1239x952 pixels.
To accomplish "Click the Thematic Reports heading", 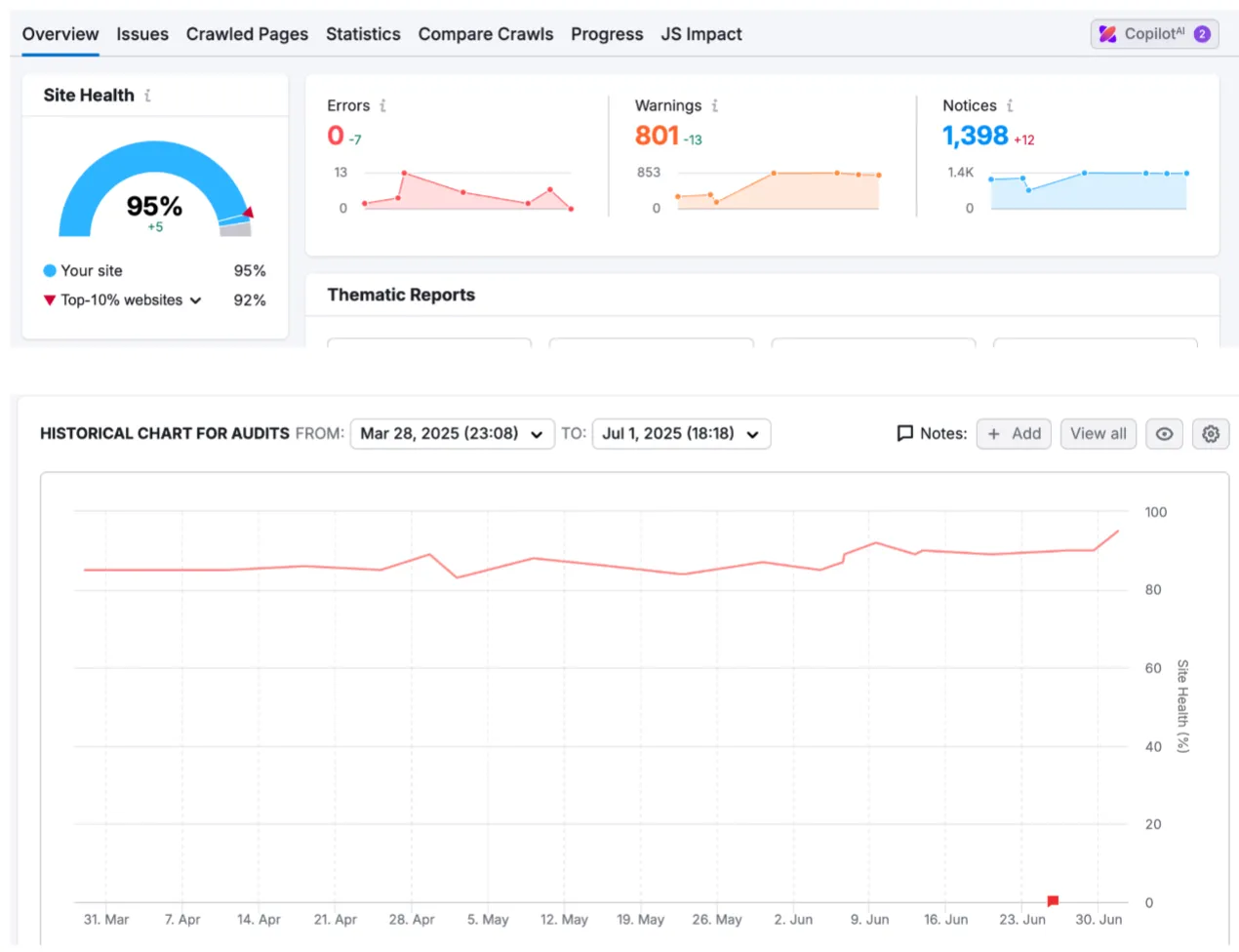I will (x=401, y=295).
